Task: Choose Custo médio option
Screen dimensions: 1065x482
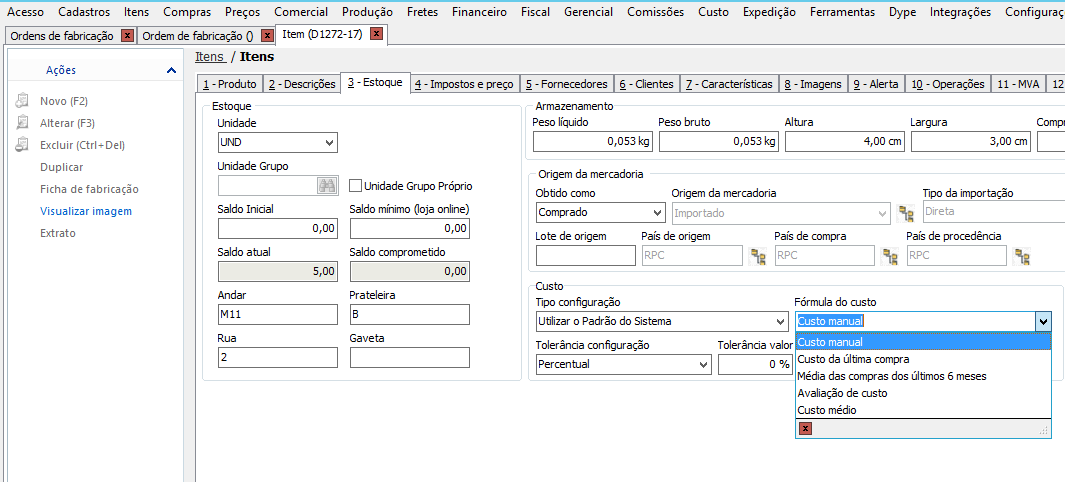Action: click(923, 410)
